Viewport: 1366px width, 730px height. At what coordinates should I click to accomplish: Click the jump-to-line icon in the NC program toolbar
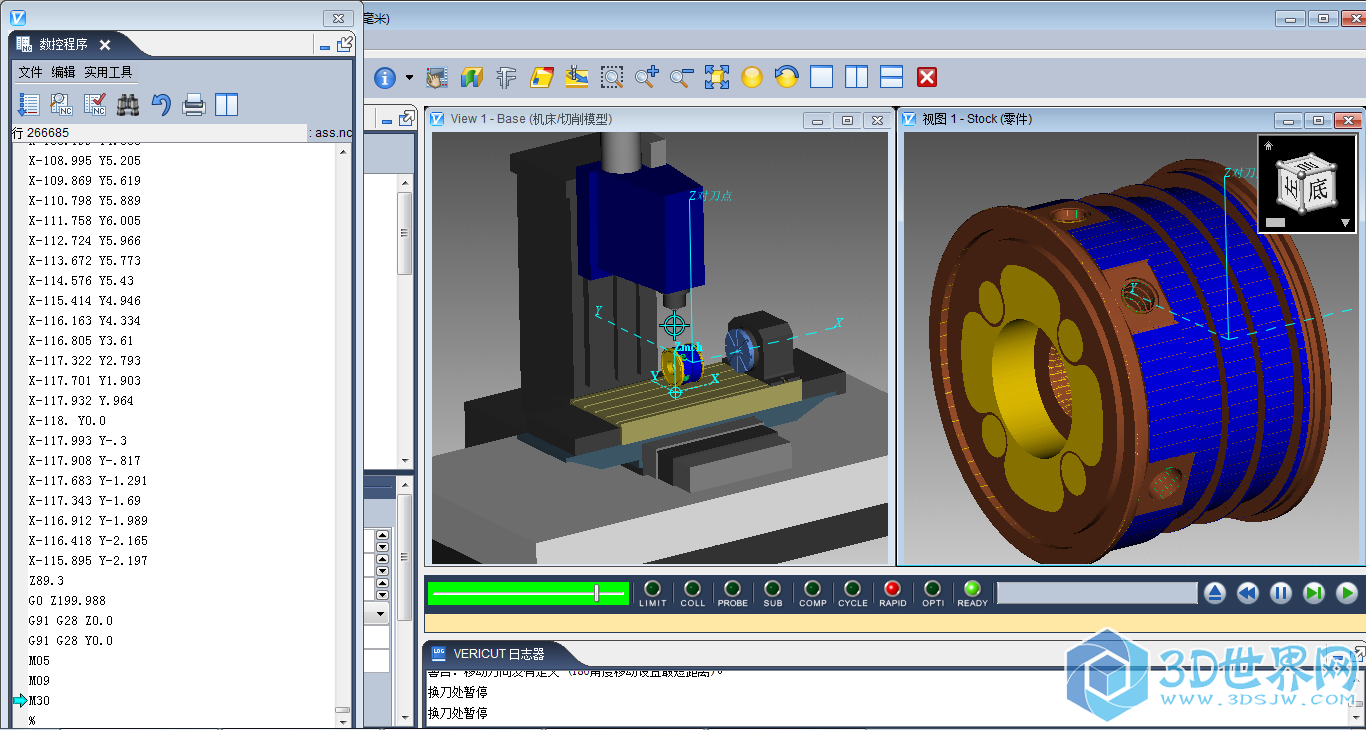point(29,104)
